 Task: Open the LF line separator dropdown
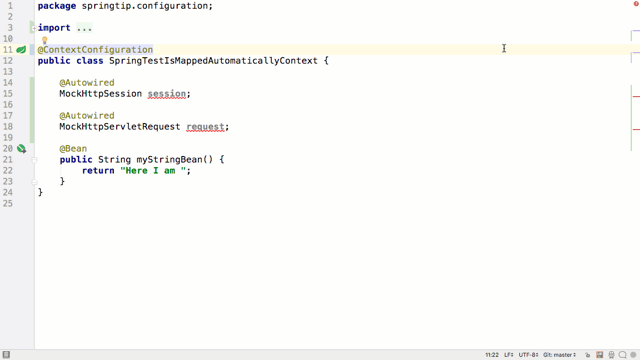(x=509, y=355)
